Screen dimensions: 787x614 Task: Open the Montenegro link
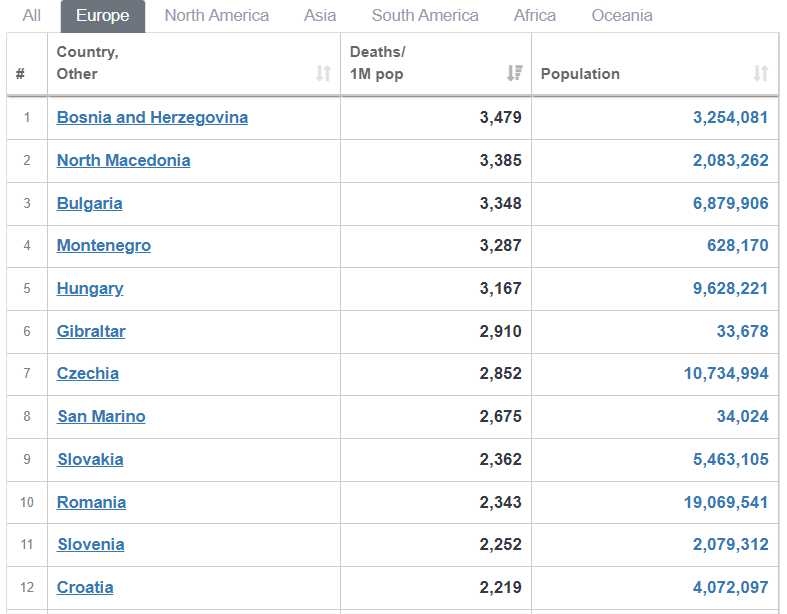(104, 246)
